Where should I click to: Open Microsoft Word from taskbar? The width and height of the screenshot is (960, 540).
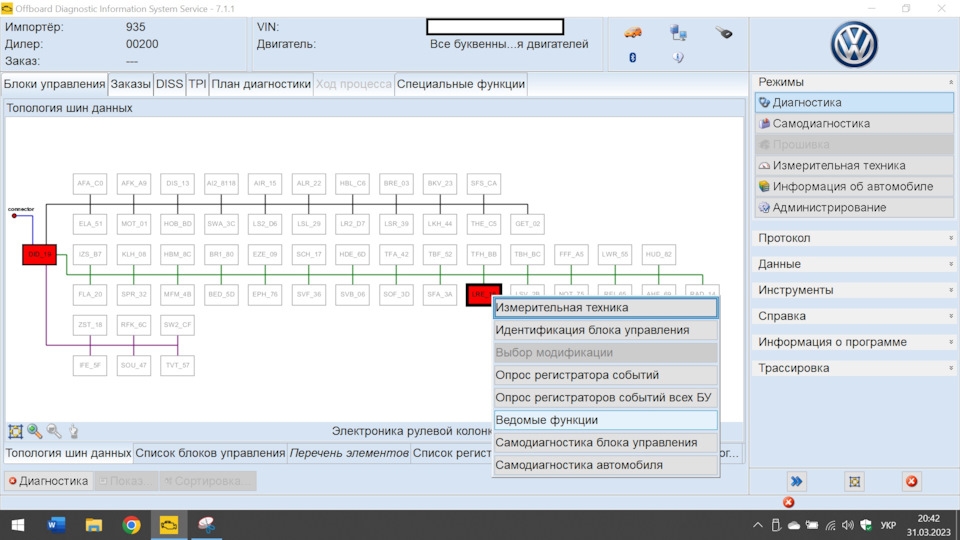tap(56, 525)
